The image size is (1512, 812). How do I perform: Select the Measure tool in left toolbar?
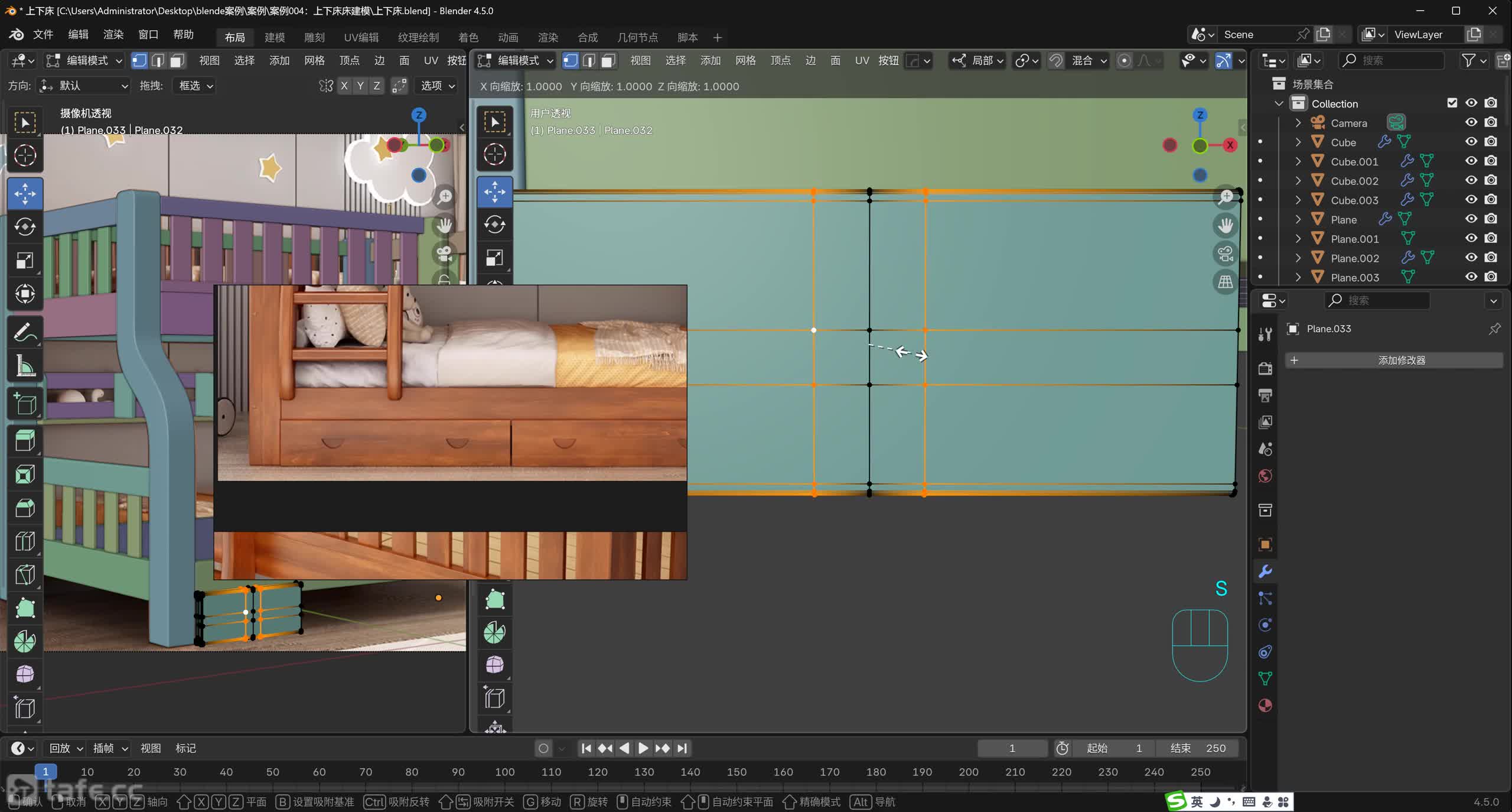tap(25, 366)
